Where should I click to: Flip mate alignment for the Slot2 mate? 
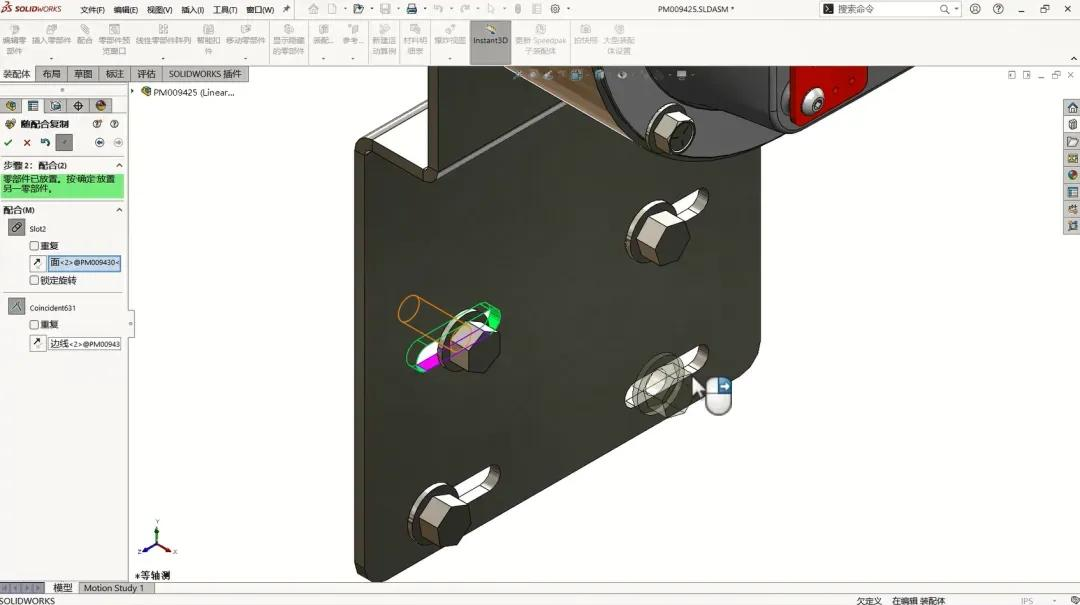[x=37, y=263]
